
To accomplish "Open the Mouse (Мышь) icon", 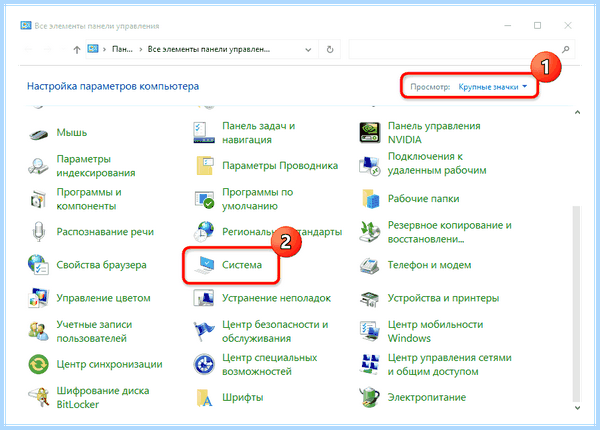I will click(x=39, y=133).
